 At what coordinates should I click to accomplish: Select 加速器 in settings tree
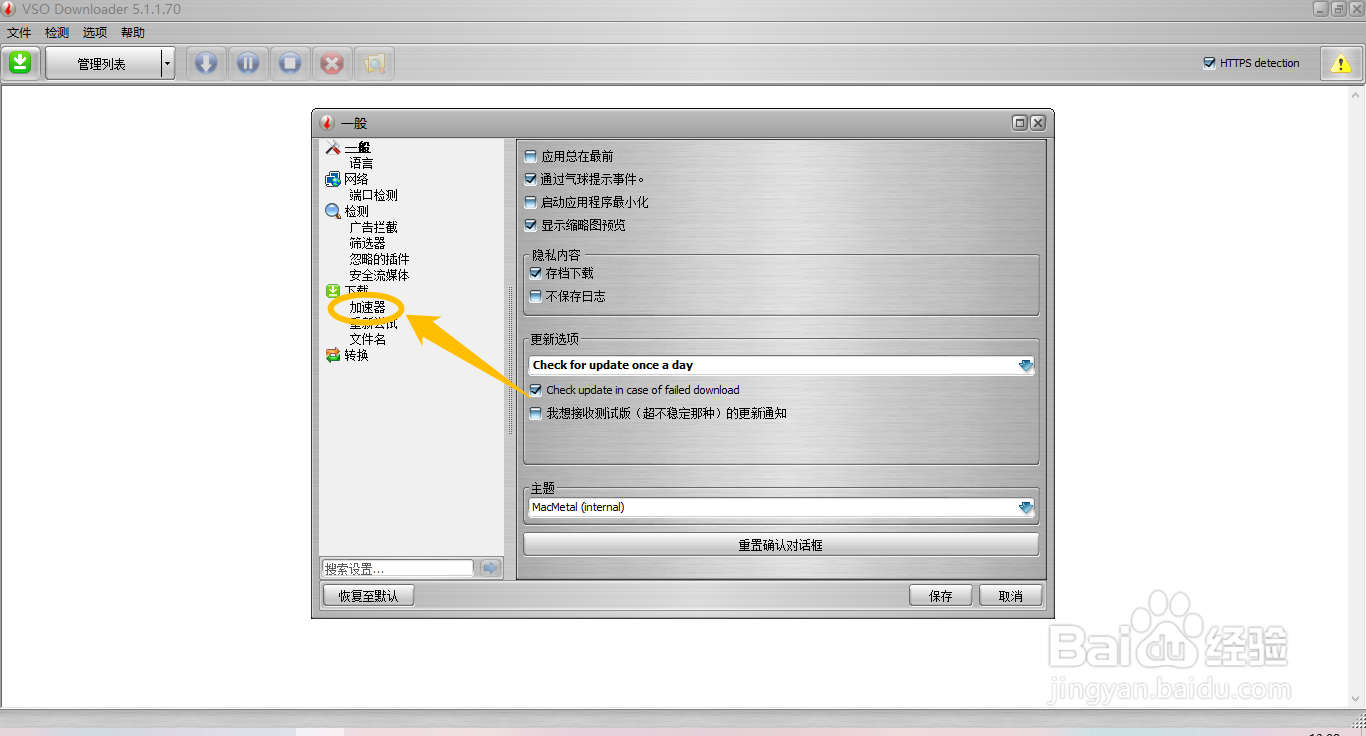(x=367, y=308)
